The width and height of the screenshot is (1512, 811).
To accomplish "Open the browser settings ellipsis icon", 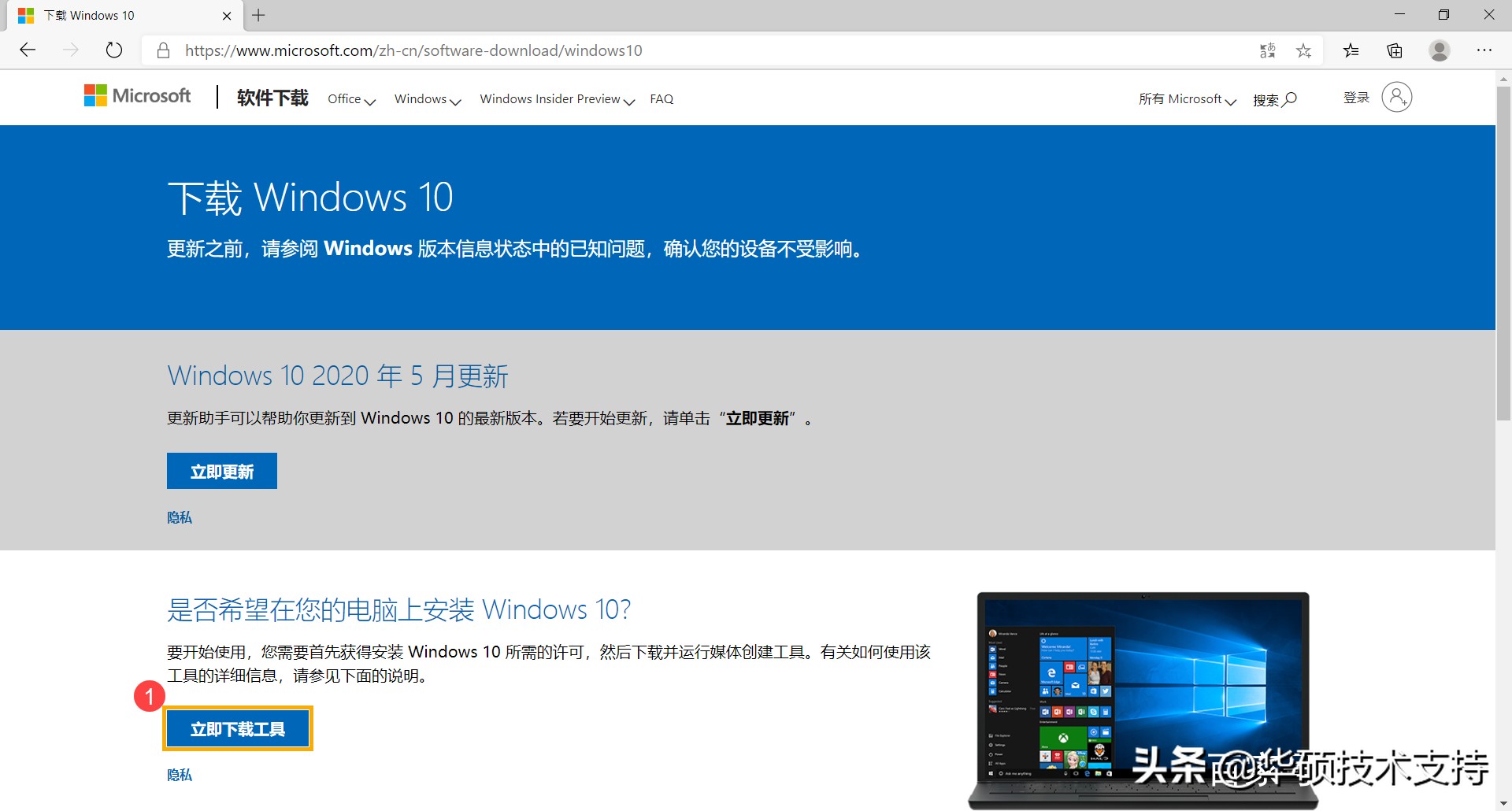I will [x=1485, y=50].
